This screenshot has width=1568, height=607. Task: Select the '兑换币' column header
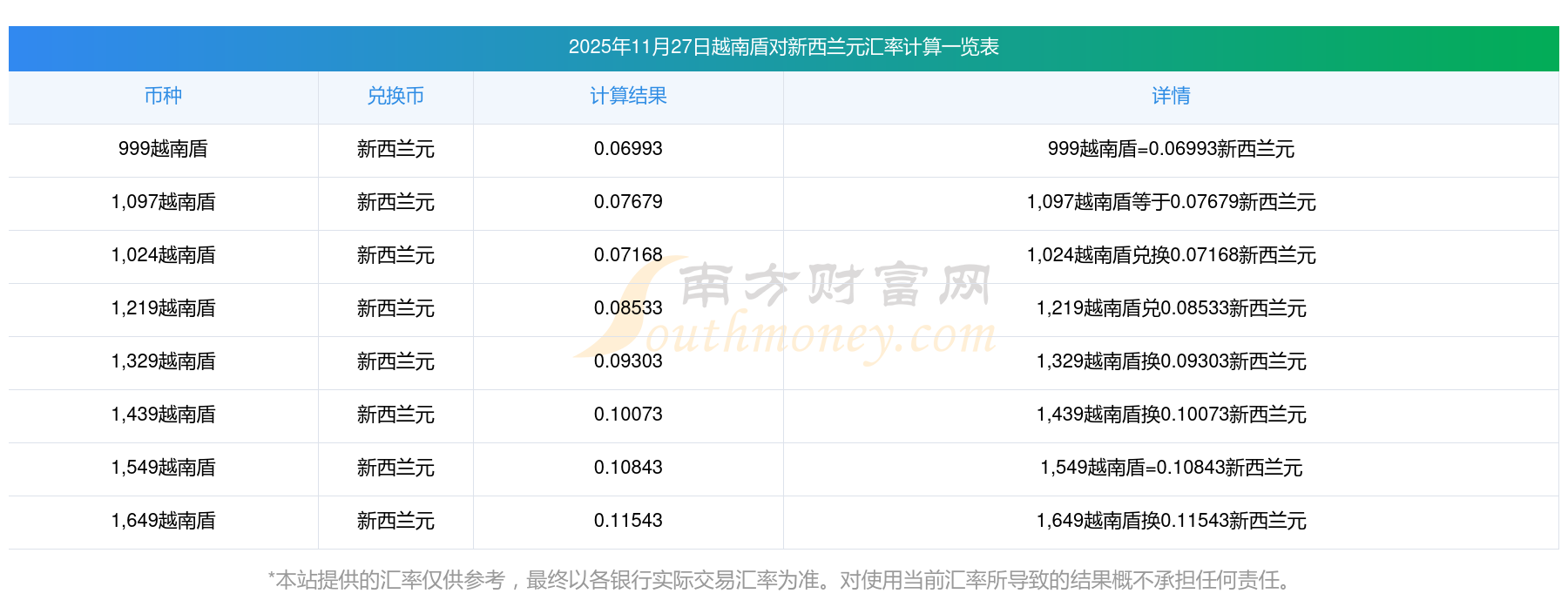395,96
